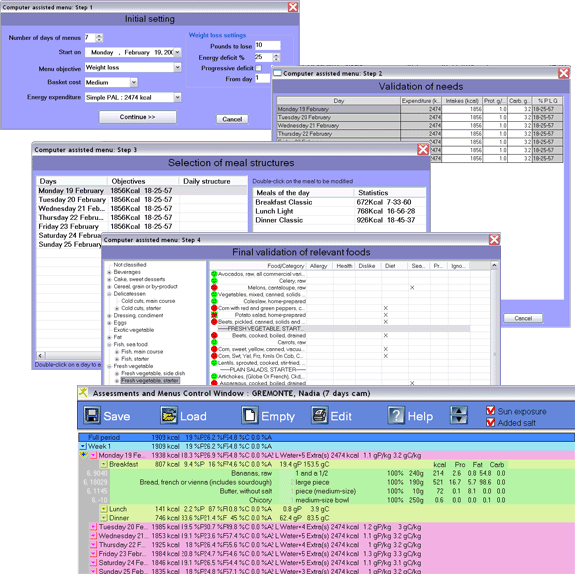This screenshot has width=575, height=575.
Task: Click the Load folder icon
Action: 169,415
